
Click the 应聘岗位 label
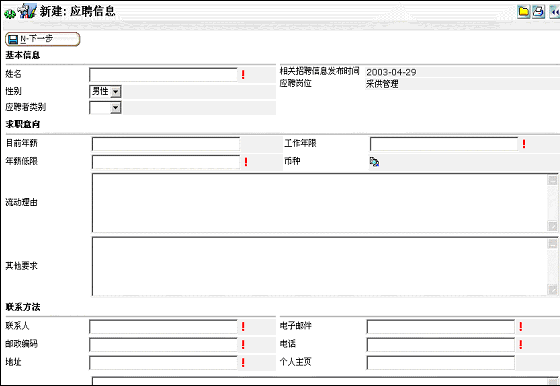296,84
